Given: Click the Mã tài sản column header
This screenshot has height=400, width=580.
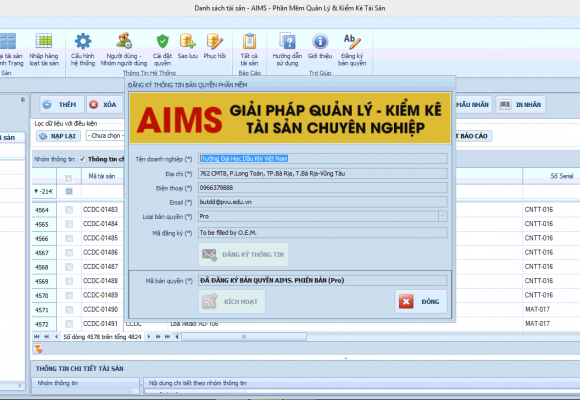Looking at the screenshot, I should (102, 176).
